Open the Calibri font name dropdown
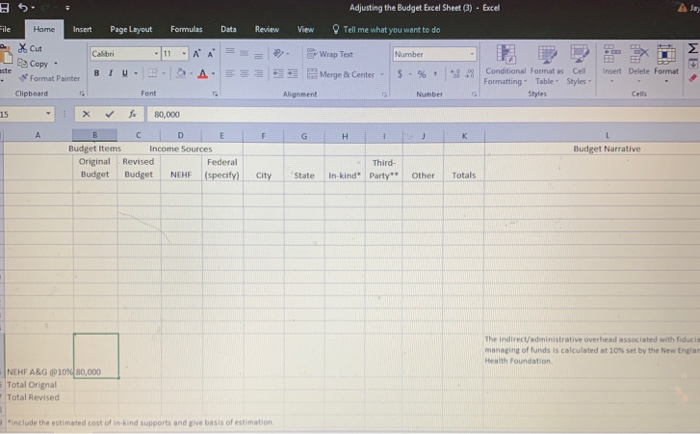This screenshot has width=700, height=434. coord(156,54)
